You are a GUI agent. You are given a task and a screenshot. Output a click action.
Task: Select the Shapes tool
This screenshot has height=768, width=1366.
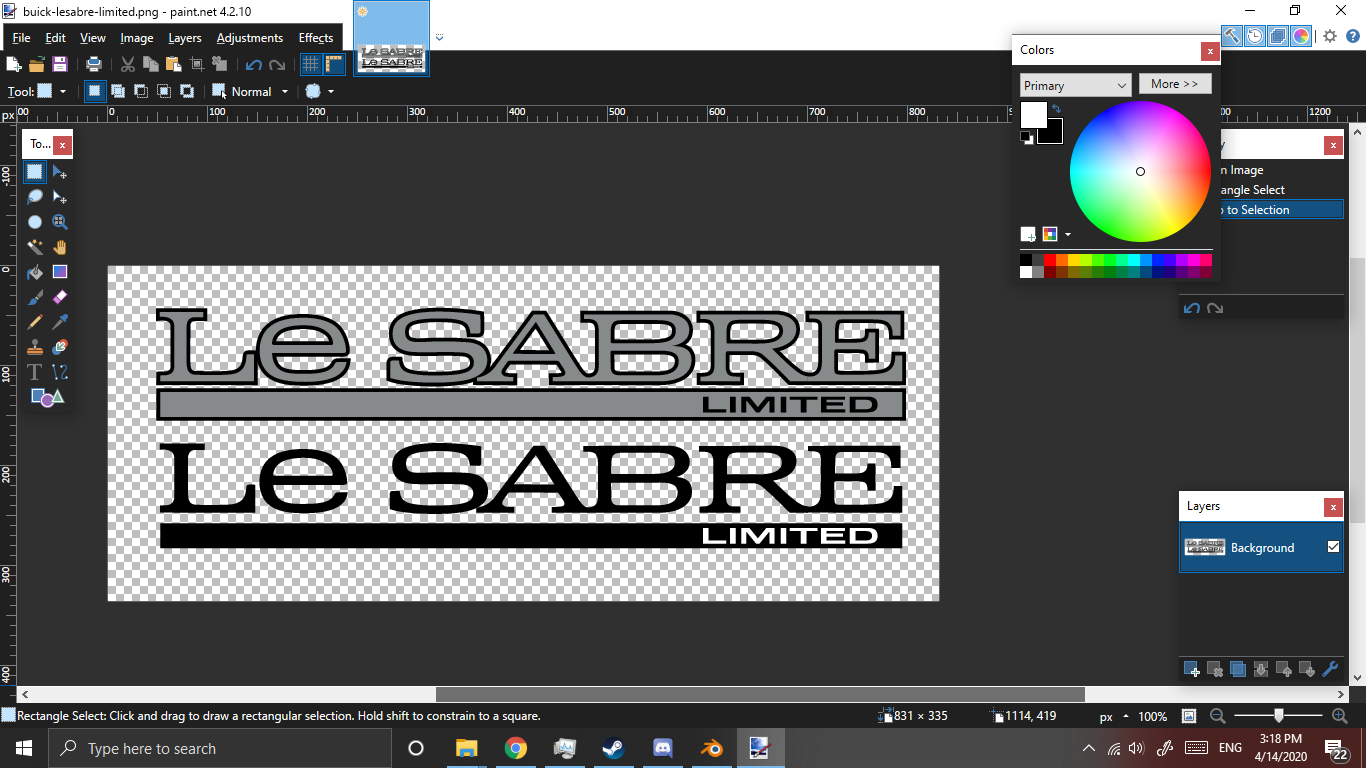47,397
